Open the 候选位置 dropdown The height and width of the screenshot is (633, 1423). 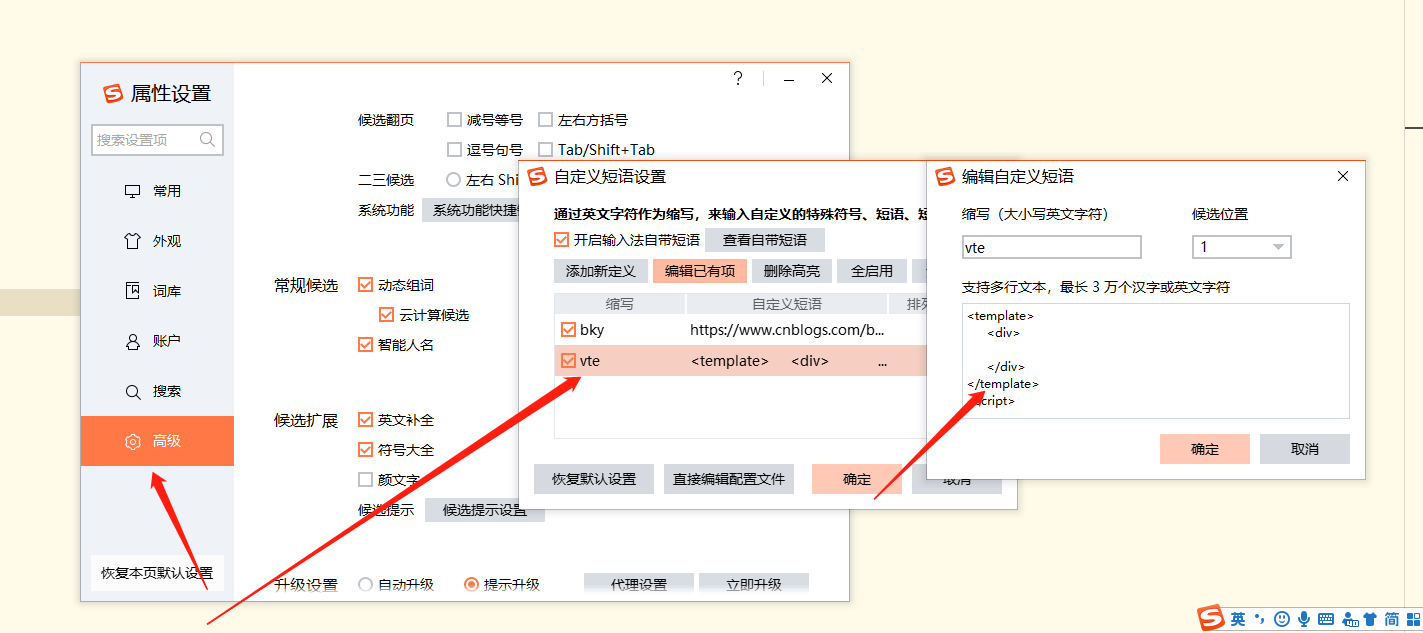pos(1241,247)
